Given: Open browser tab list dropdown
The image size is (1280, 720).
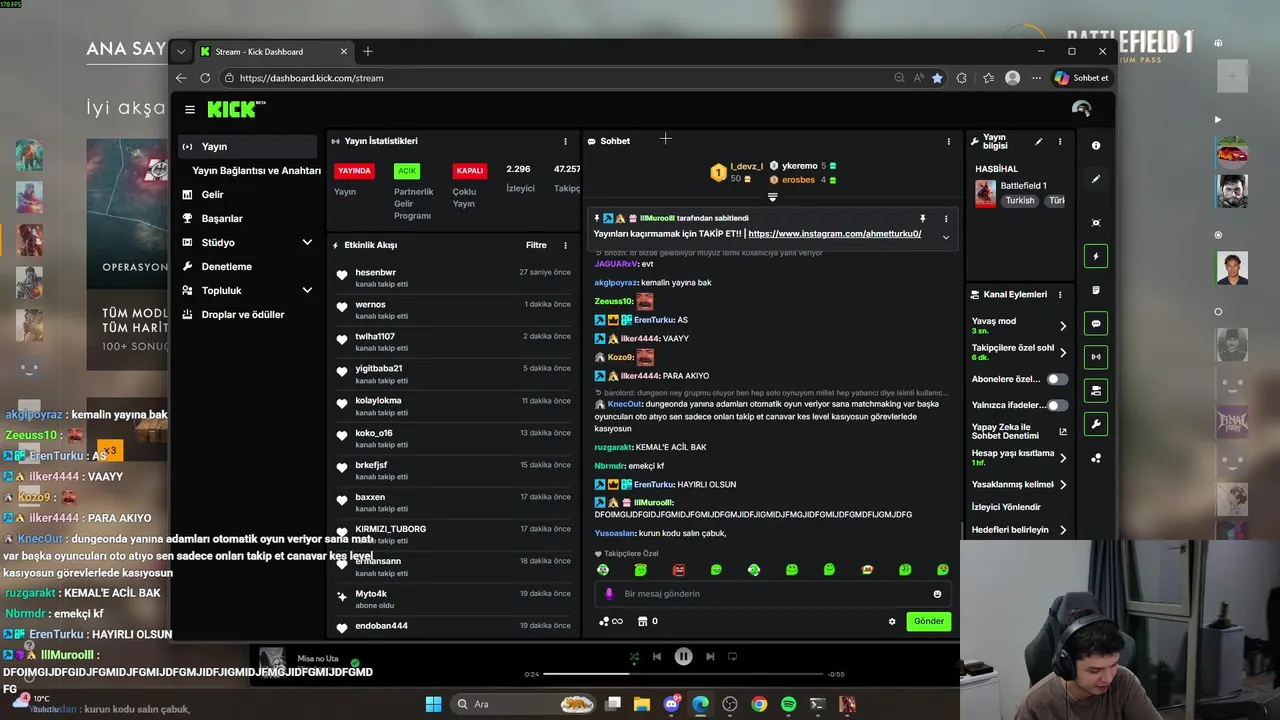Looking at the screenshot, I should point(181,52).
